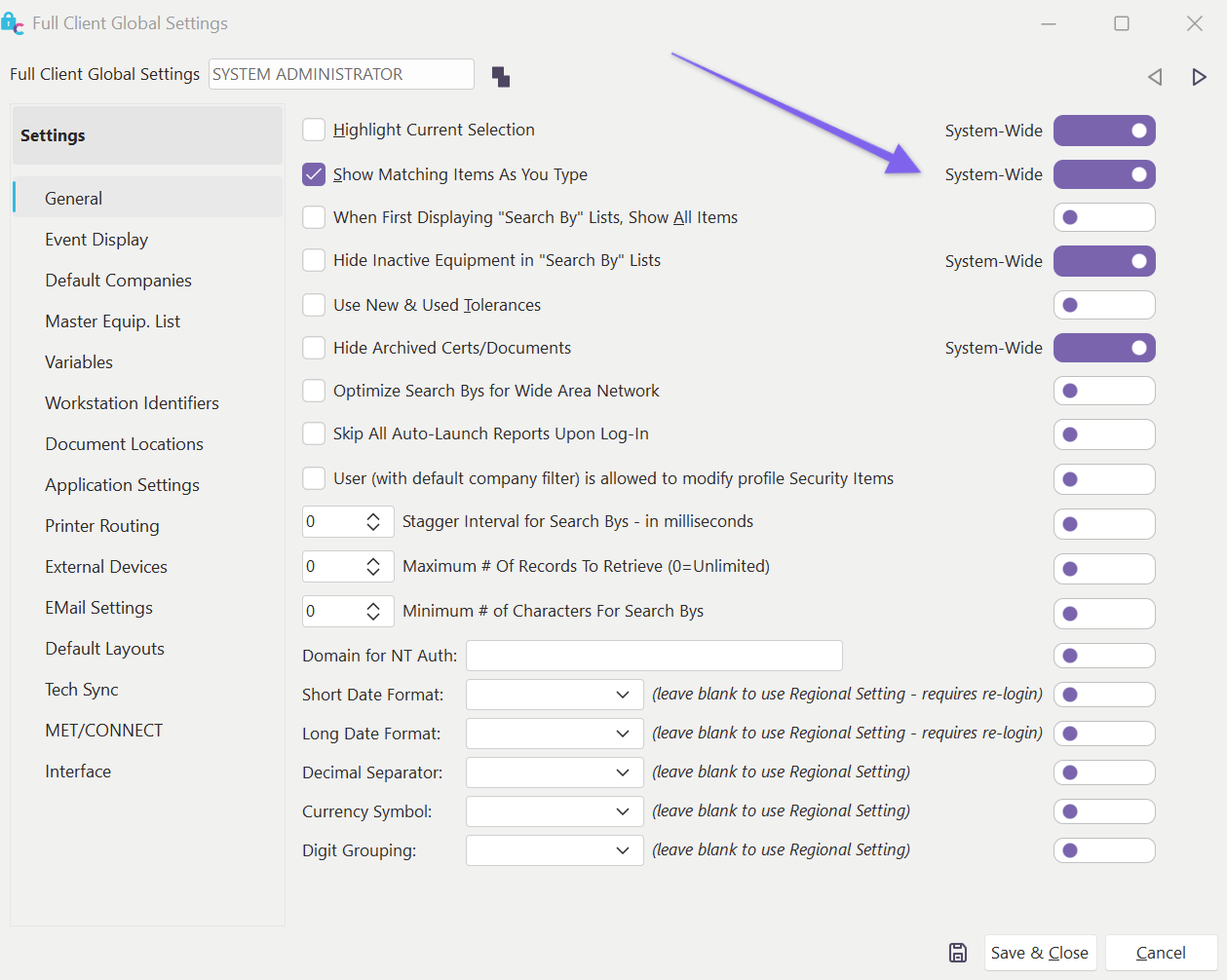This screenshot has width=1227, height=980.
Task: Click the previous record left arrow
Action: click(1155, 77)
